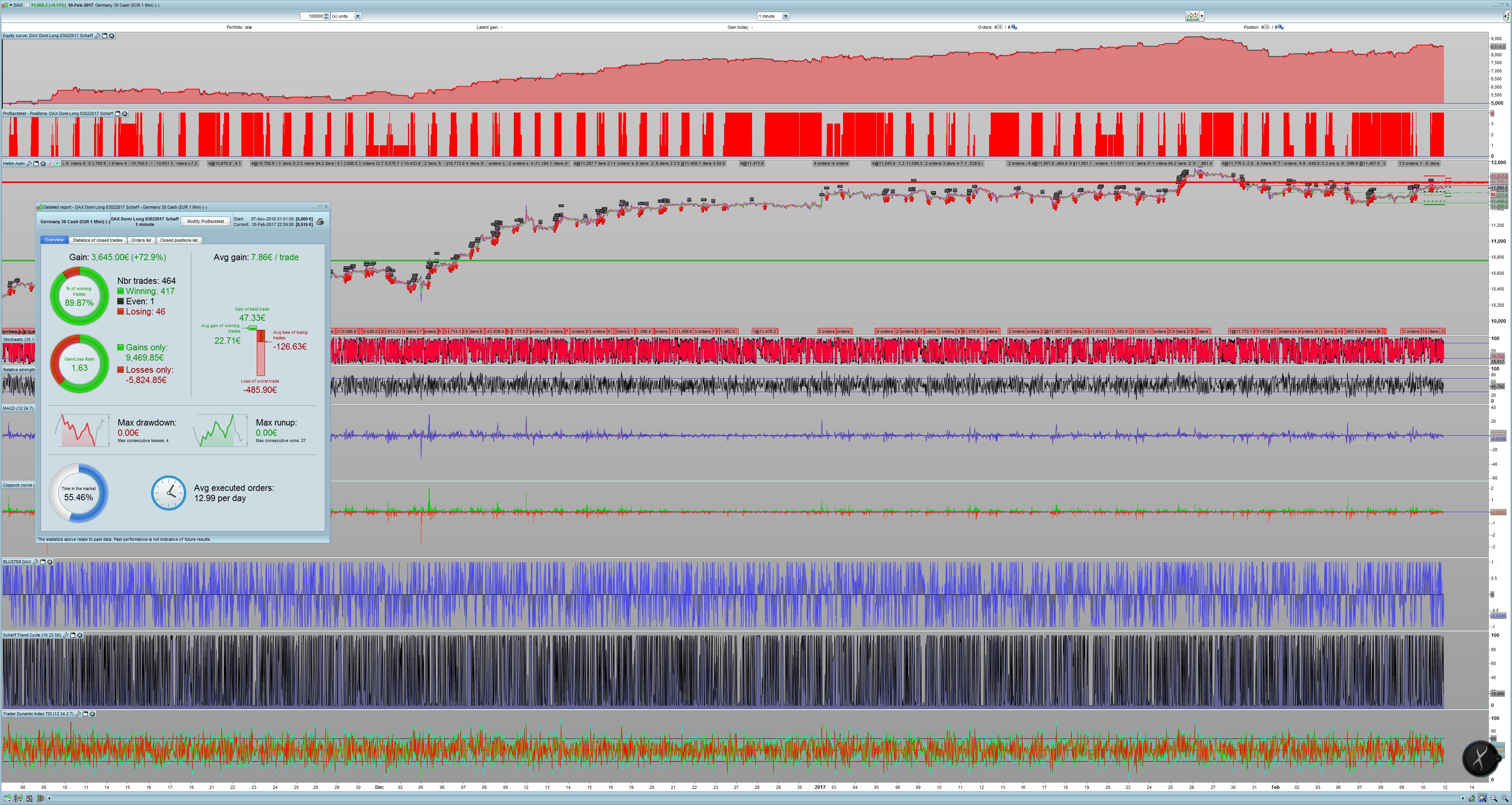
Task: Close positions icon next to Position count
Action: pos(1267,27)
